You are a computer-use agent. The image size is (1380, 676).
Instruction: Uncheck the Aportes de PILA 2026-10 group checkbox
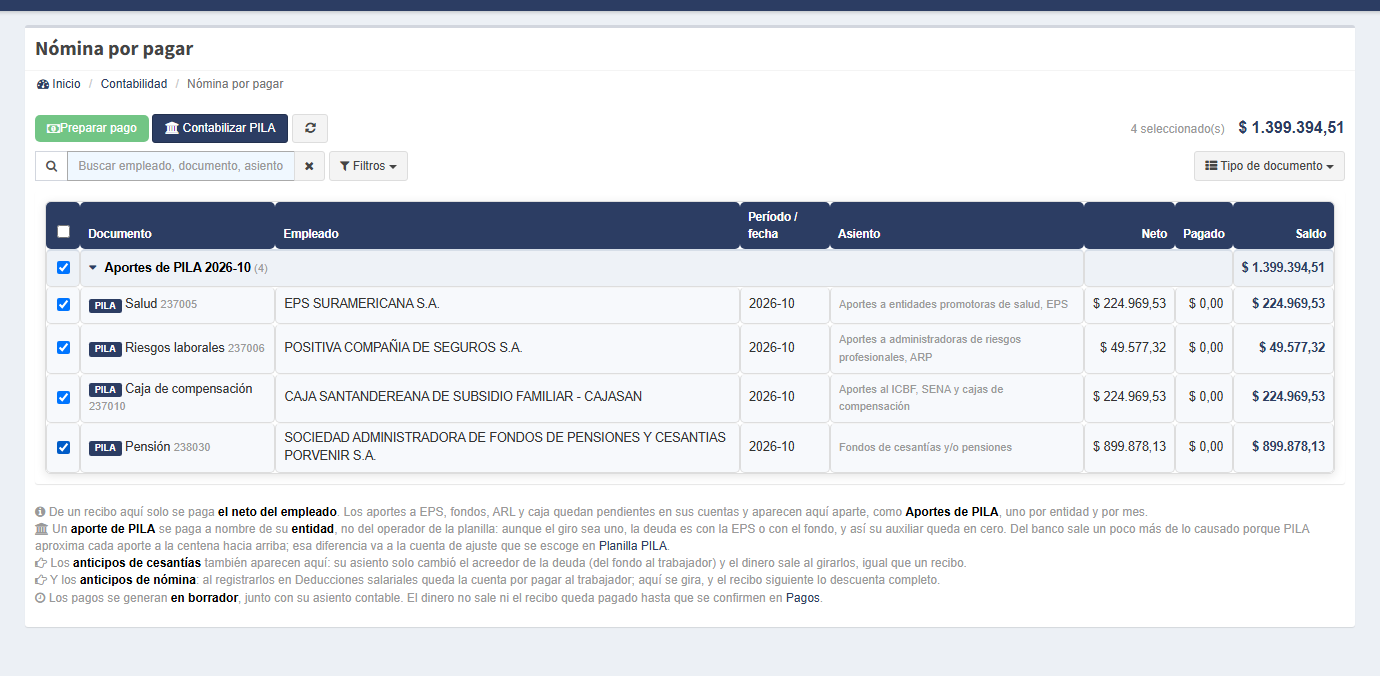pyautogui.click(x=64, y=268)
